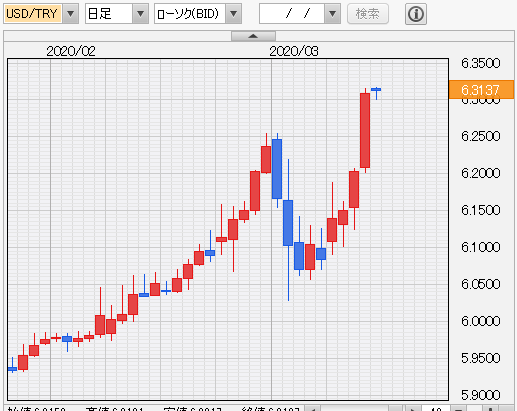517x411 pixels.
Task: Click the 6.1000 price axis label
Action: (480, 247)
